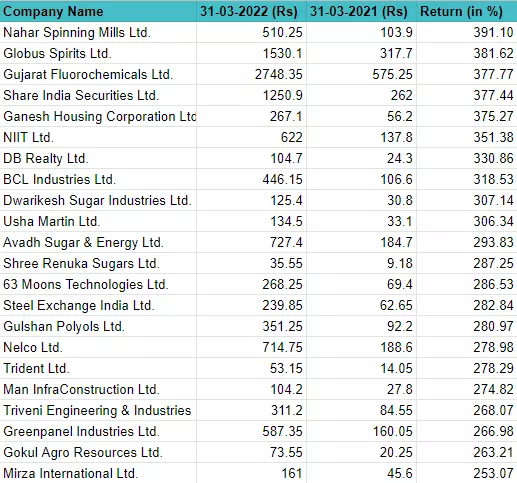Click the 253.07 return value
This screenshot has width=517, height=483.
pyautogui.click(x=493, y=474)
